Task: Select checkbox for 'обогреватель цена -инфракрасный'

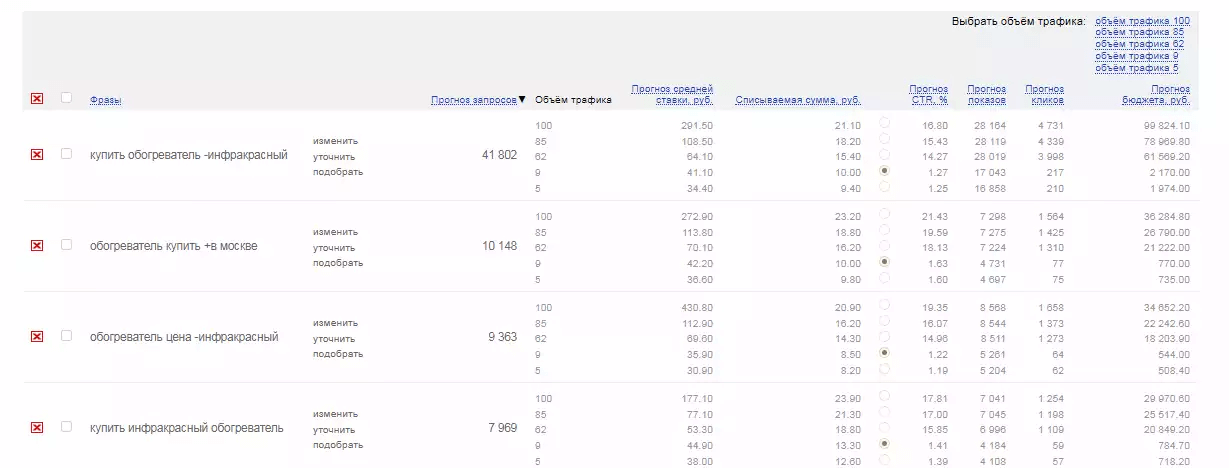Action: pyautogui.click(x=67, y=337)
